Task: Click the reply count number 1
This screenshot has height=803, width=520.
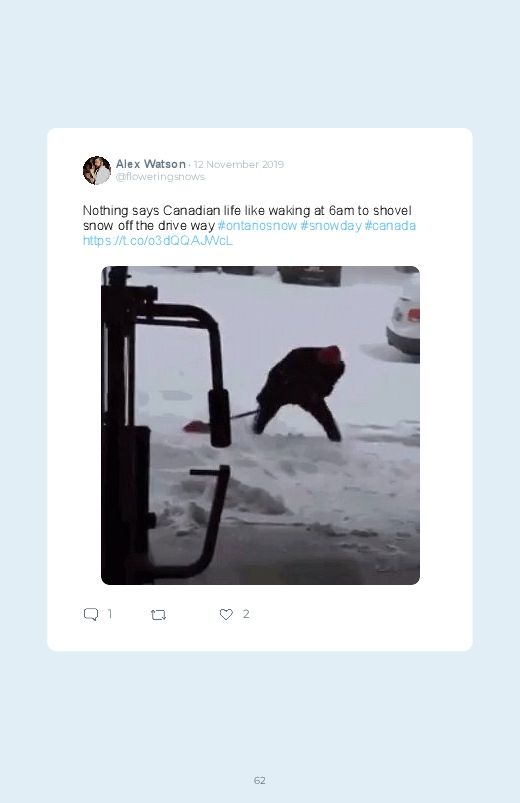Action: click(x=110, y=614)
